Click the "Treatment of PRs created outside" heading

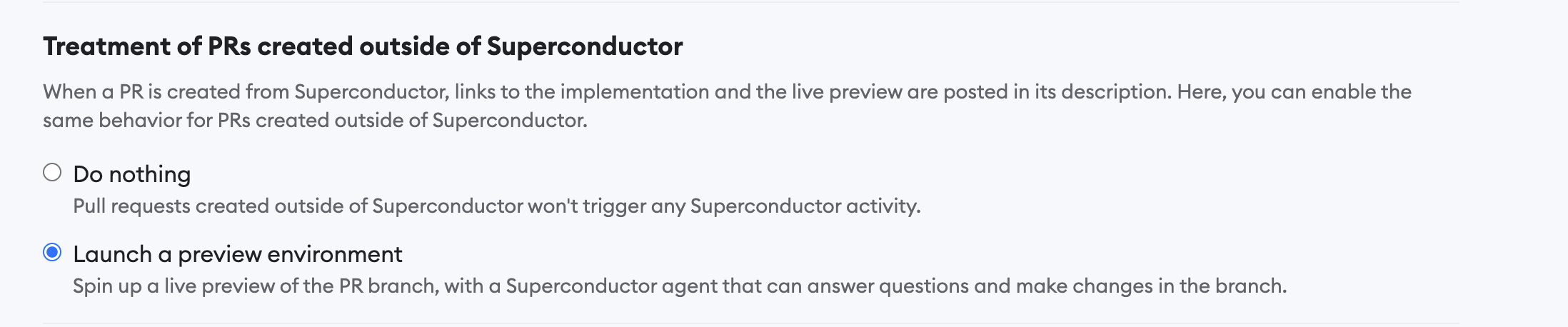point(363,46)
